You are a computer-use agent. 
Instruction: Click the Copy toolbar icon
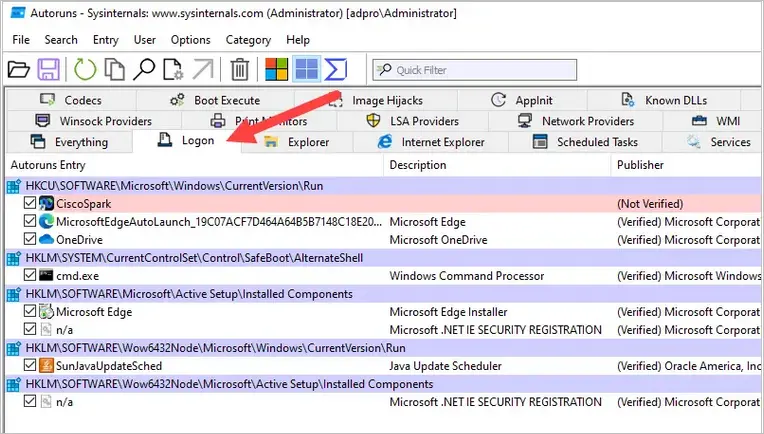click(x=115, y=70)
